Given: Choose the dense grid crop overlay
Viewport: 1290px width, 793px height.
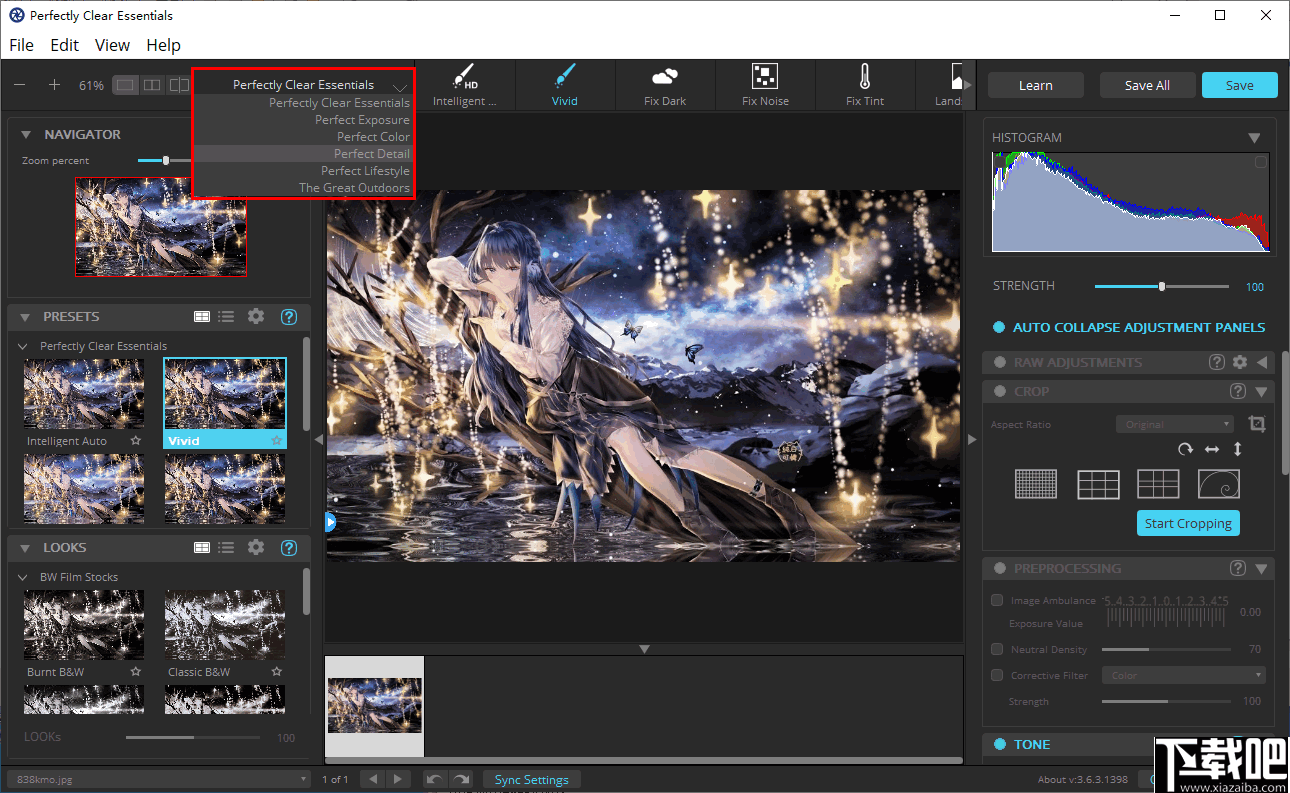Looking at the screenshot, I should click(x=1036, y=484).
